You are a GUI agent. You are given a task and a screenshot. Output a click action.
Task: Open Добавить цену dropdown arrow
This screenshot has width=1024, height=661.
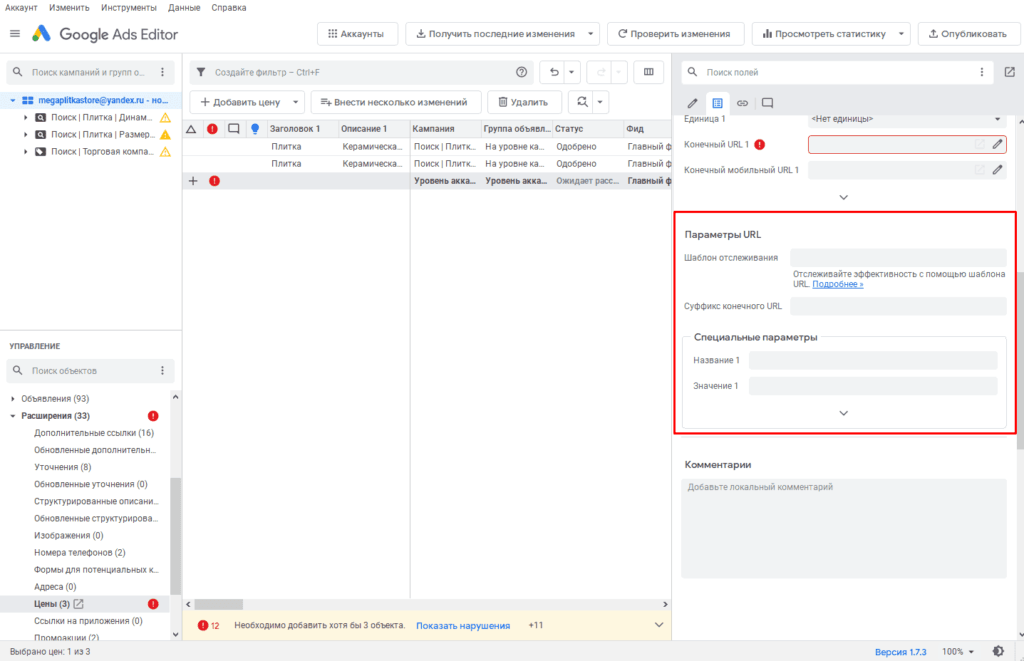pyautogui.click(x=295, y=102)
